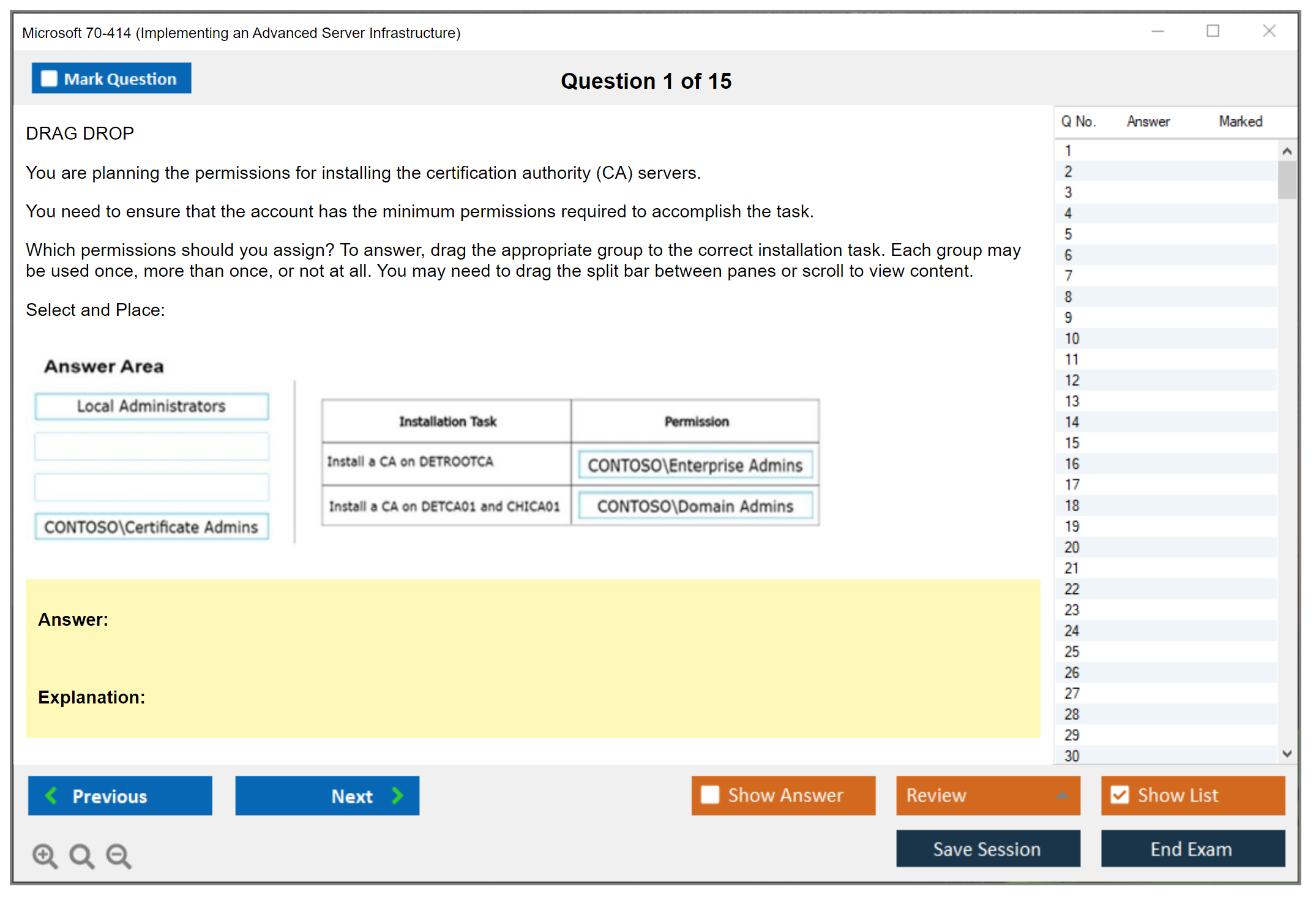
Task: Click the Answer column header
Action: [1148, 121]
